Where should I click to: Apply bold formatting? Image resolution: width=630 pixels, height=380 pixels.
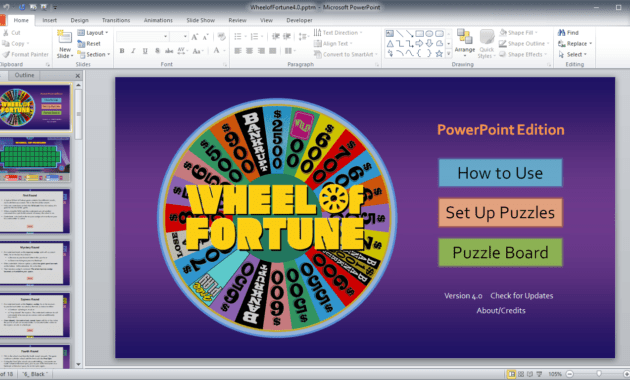tap(122, 51)
